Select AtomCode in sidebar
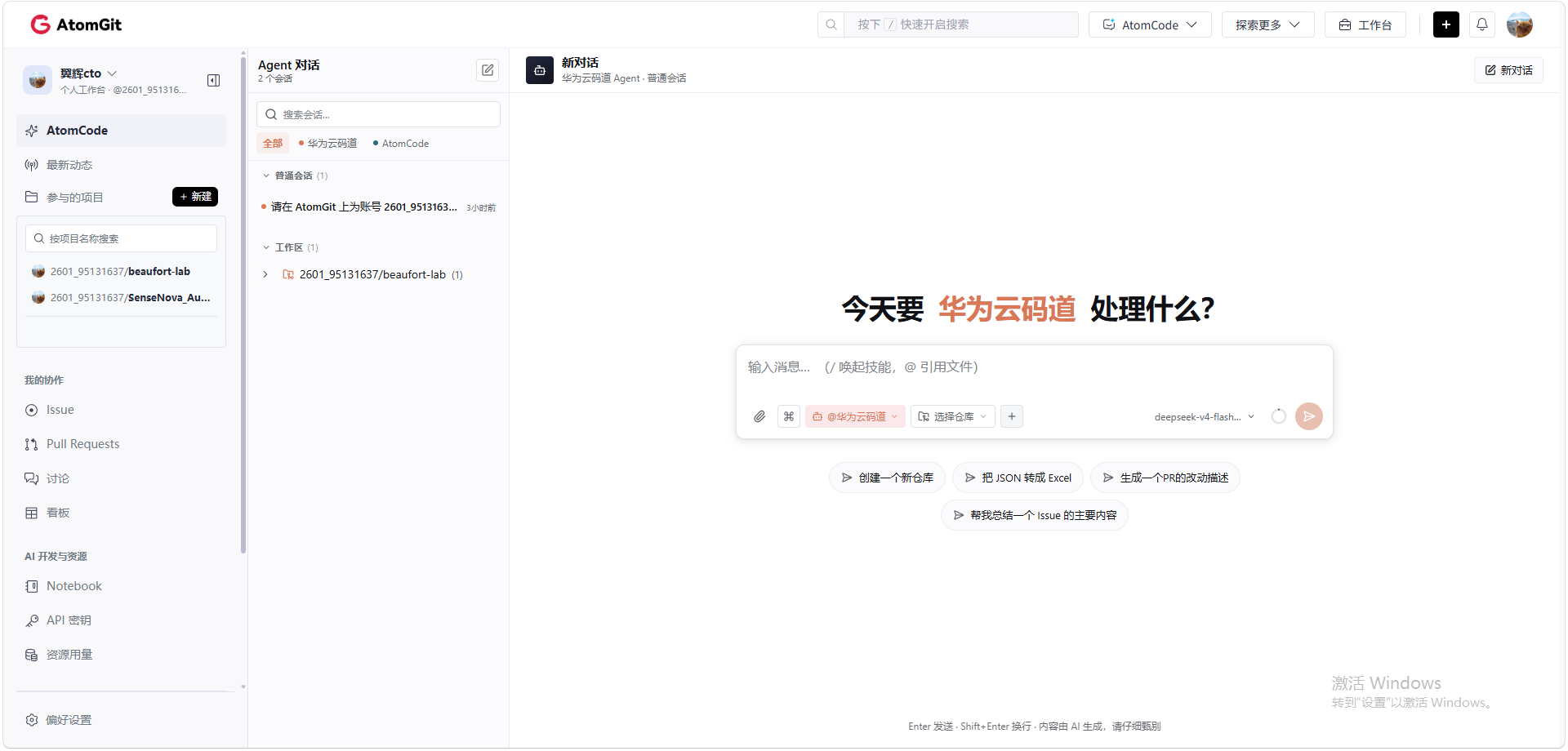 [x=121, y=131]
